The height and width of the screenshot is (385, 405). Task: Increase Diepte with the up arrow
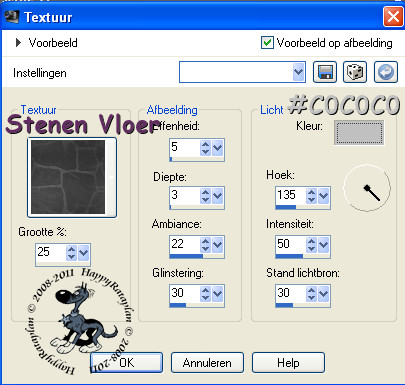[205, 192]
